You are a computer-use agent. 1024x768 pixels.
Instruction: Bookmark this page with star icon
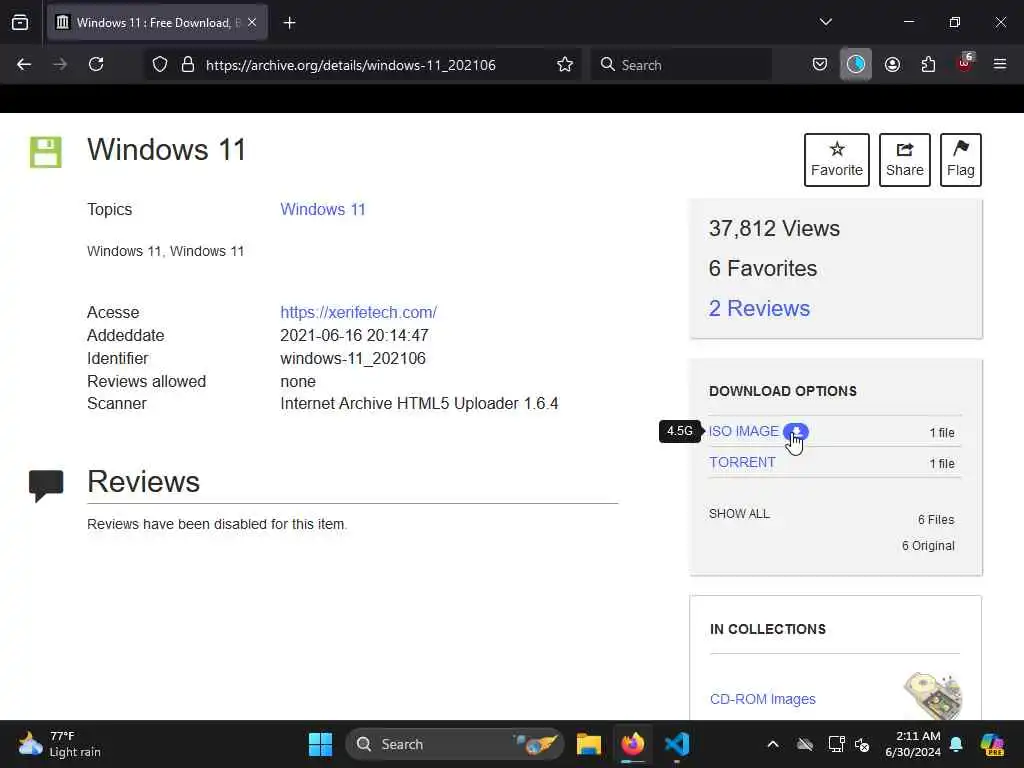click(565, 65)
